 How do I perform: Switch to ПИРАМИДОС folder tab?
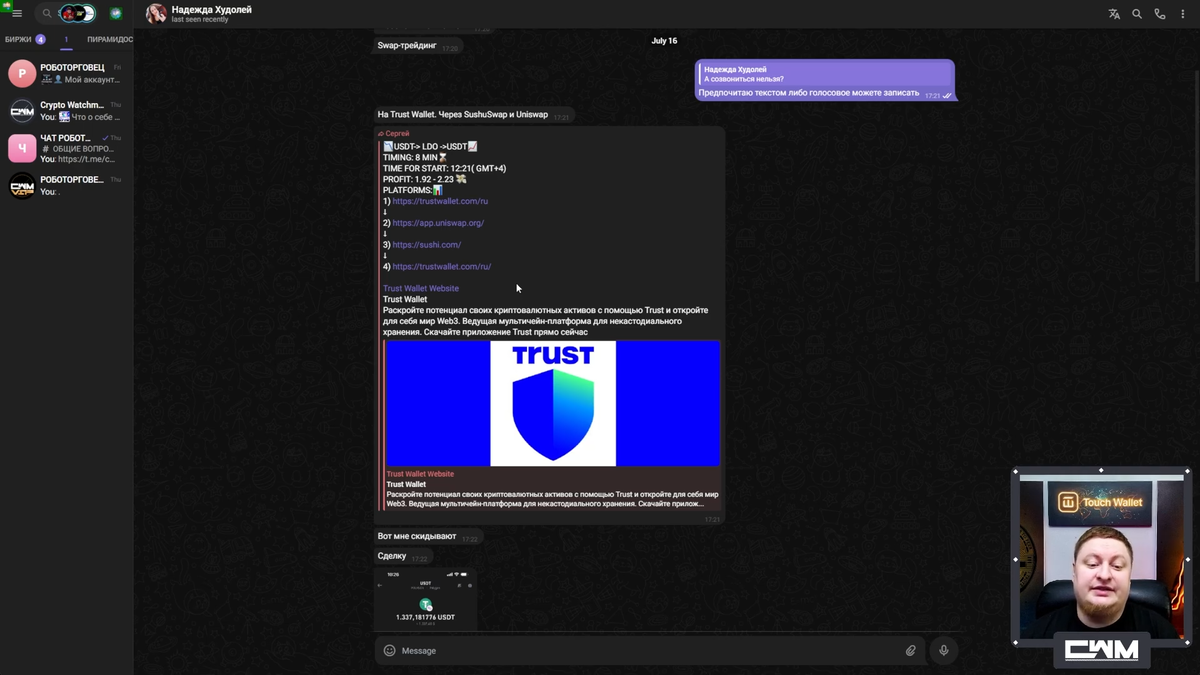point(110,40)
